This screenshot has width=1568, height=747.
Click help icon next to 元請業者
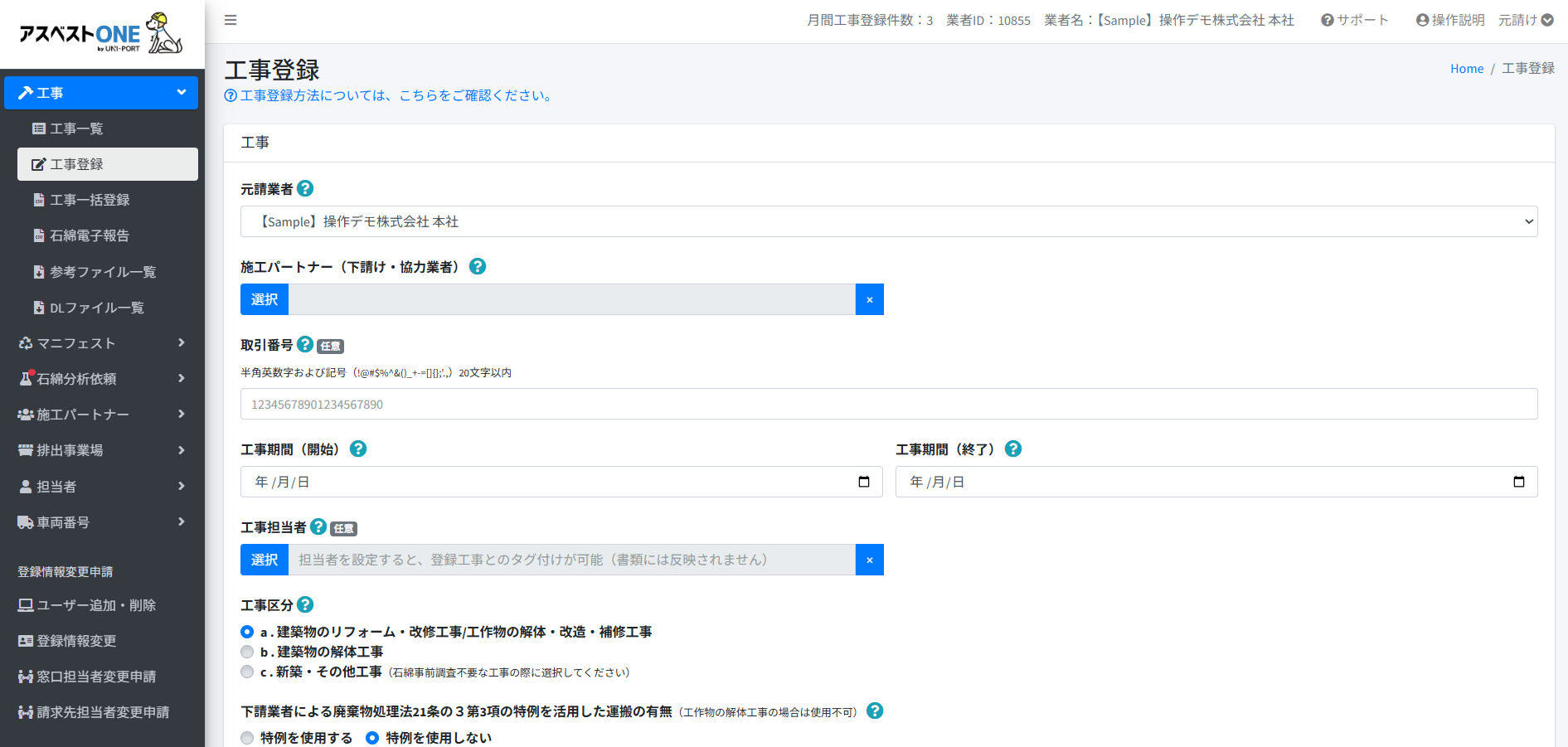coord(305,189)
